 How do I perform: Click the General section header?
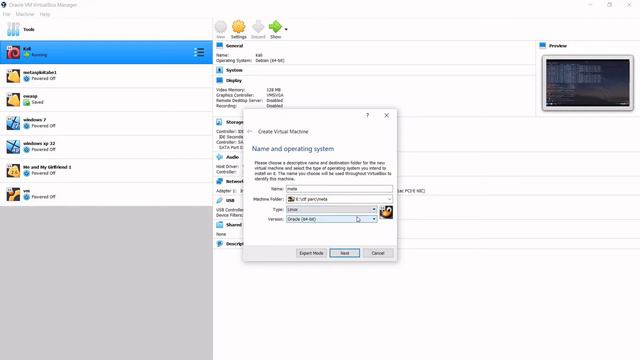pyautogui.click(x=234, y=46)
